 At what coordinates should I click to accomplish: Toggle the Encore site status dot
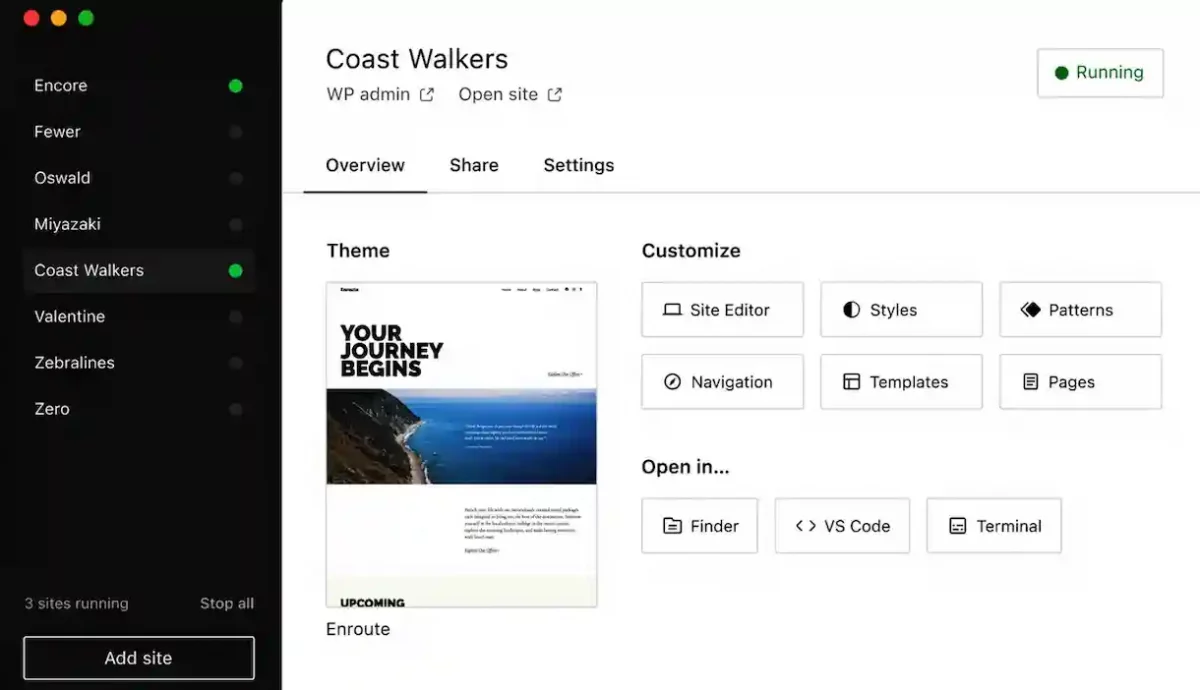[235, 86]
